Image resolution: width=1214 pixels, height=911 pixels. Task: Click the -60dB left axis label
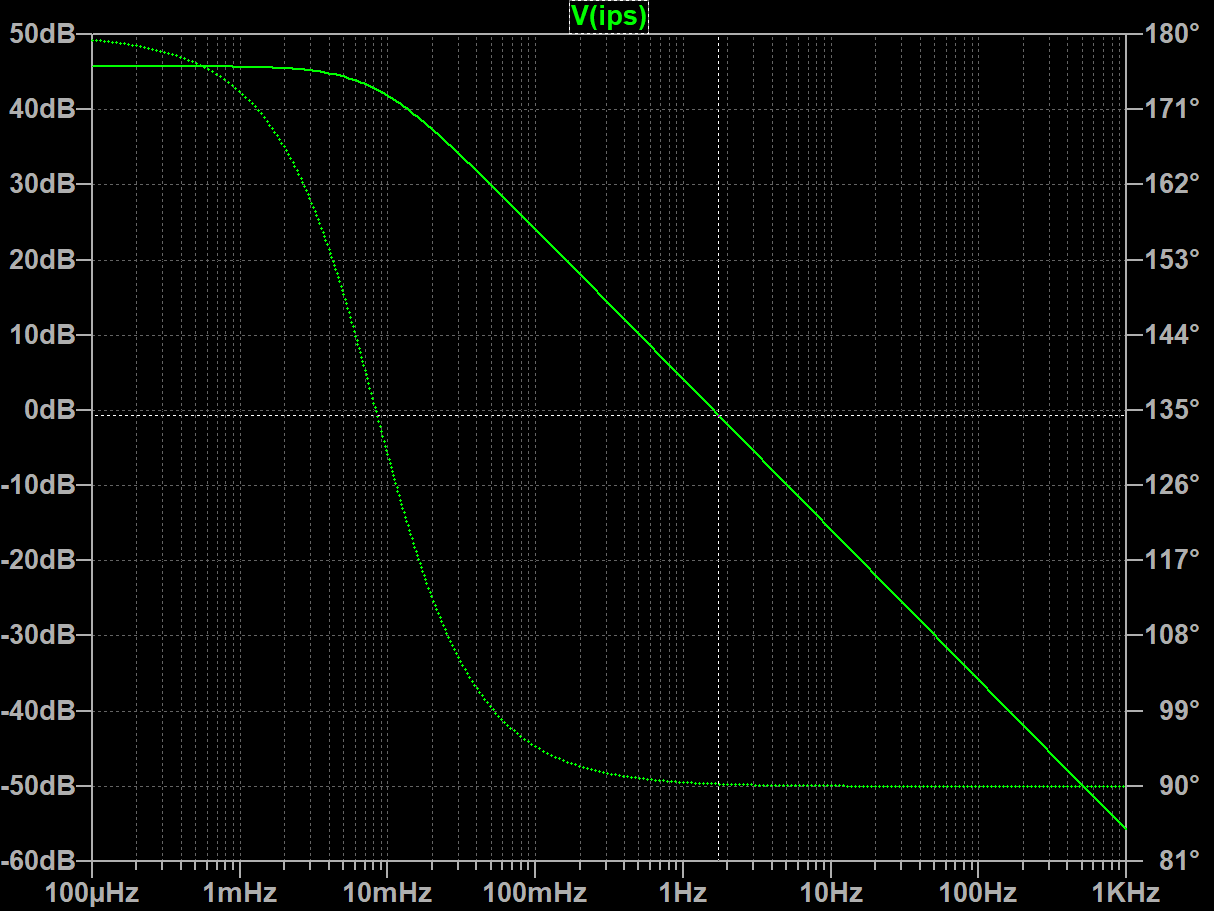(x=39, y=861)
